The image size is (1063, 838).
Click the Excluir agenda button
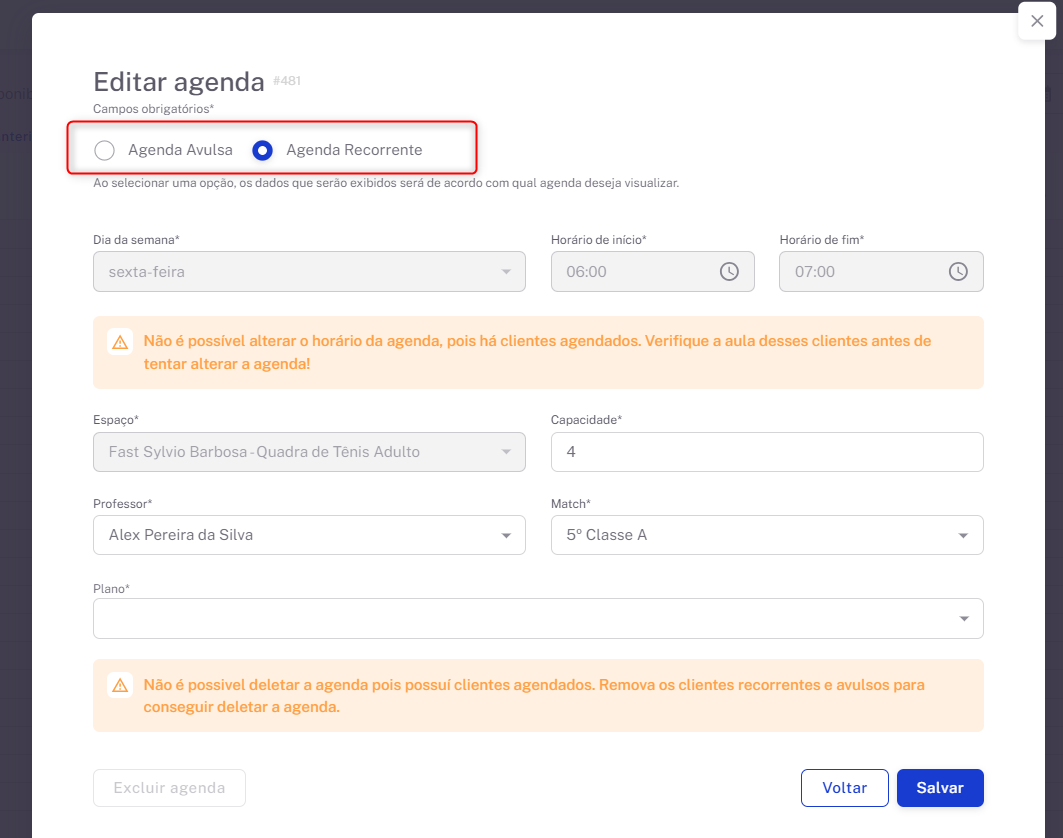tap(169, 788)
